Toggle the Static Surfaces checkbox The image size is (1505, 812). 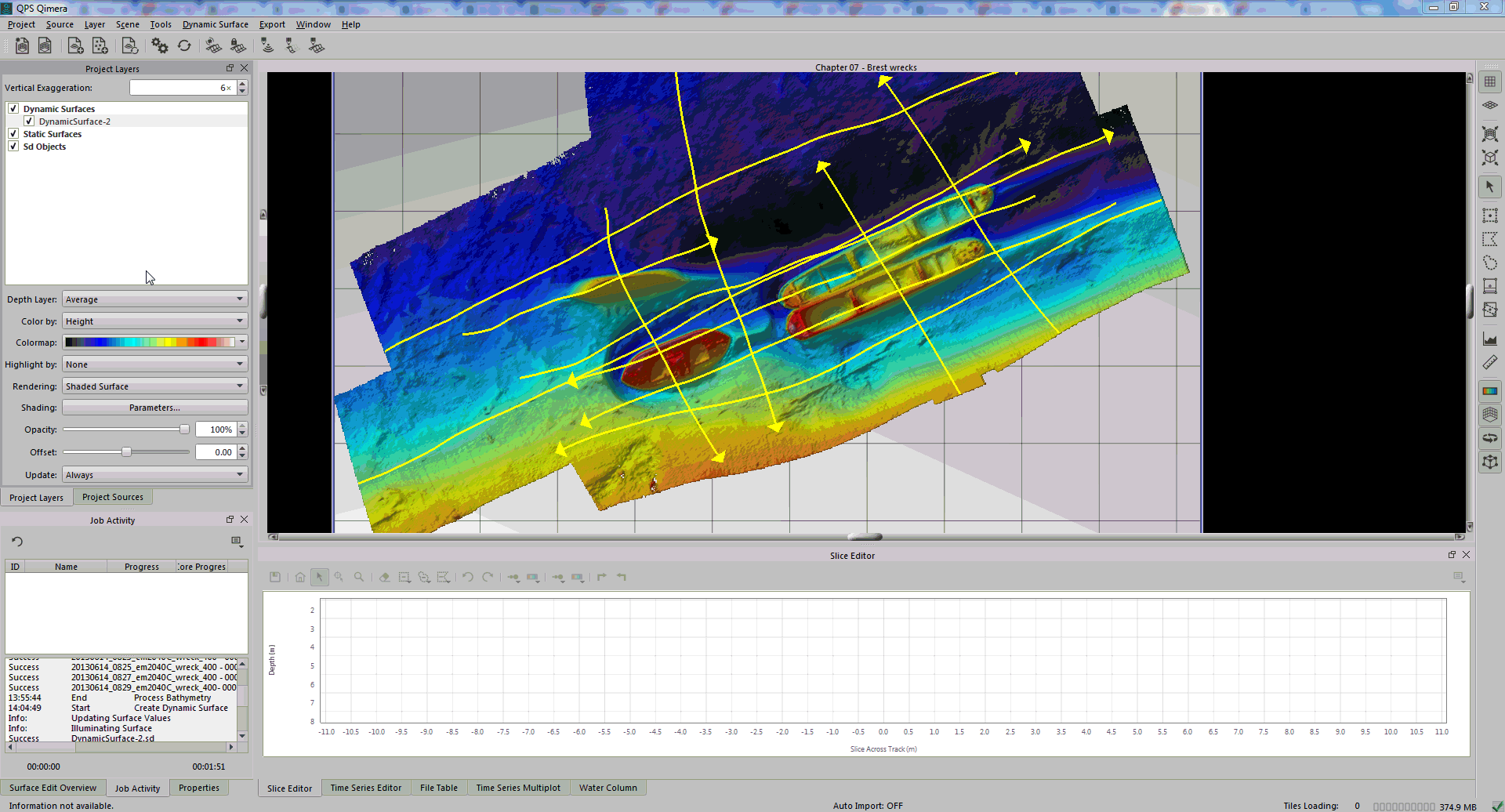(13, 134)
